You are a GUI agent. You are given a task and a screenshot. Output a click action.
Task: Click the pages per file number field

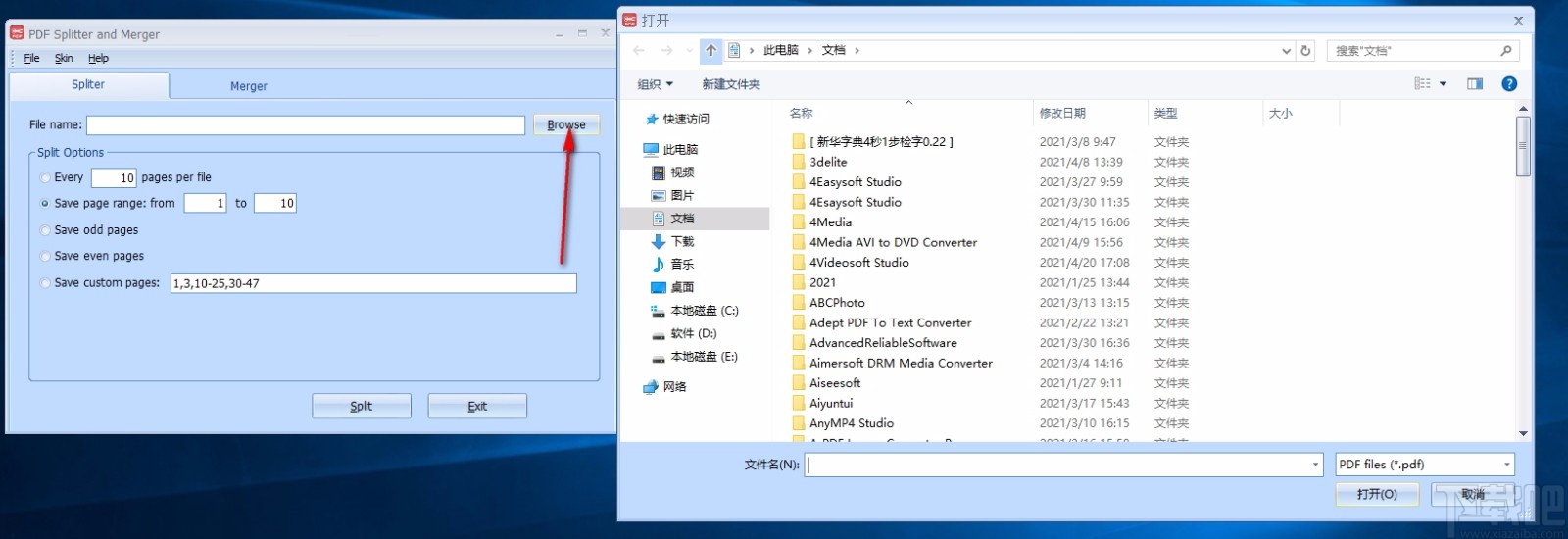[114, 177]
